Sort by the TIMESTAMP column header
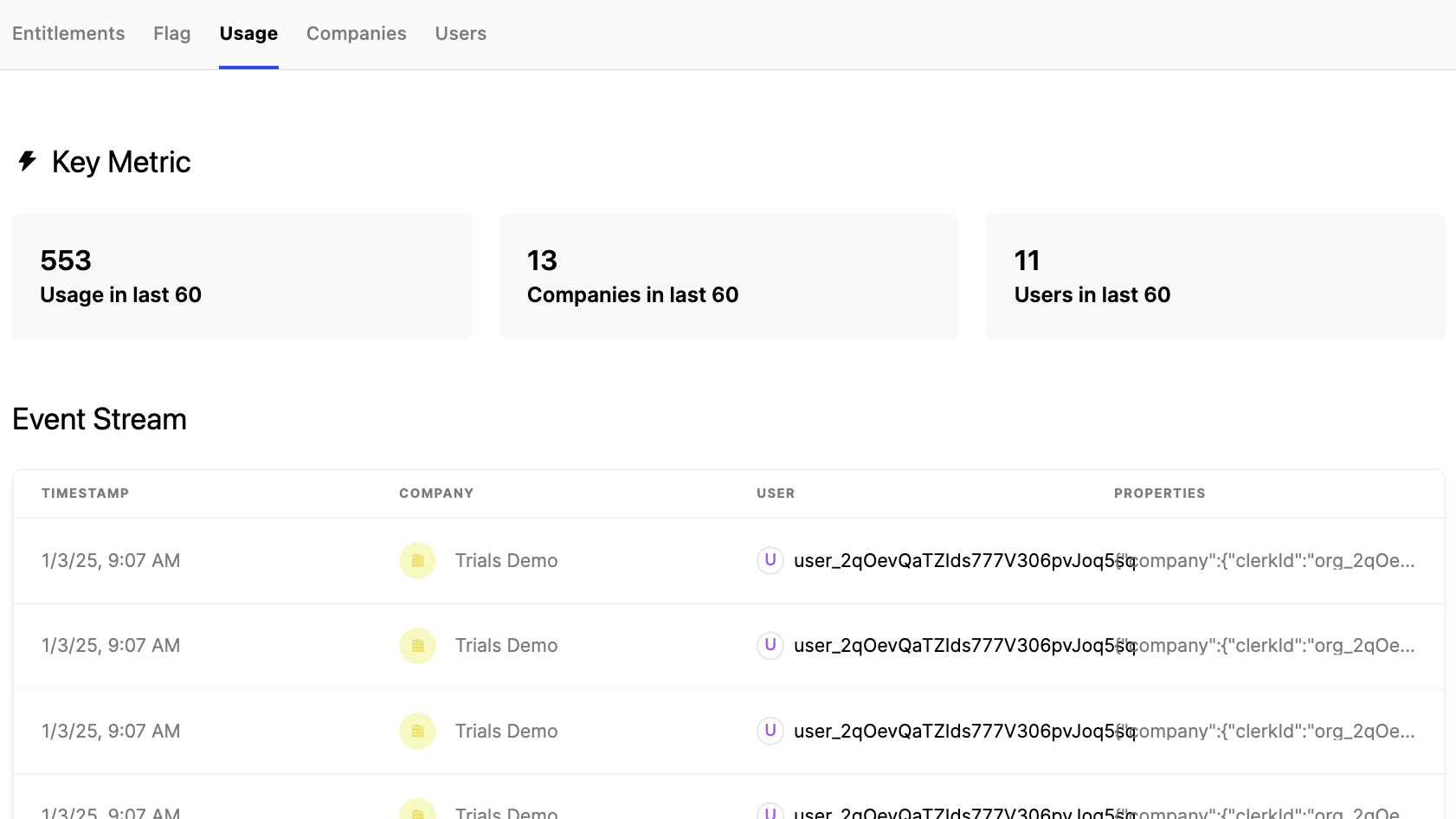The width and height of the screenshot is (1456, 819). [85, 493]
